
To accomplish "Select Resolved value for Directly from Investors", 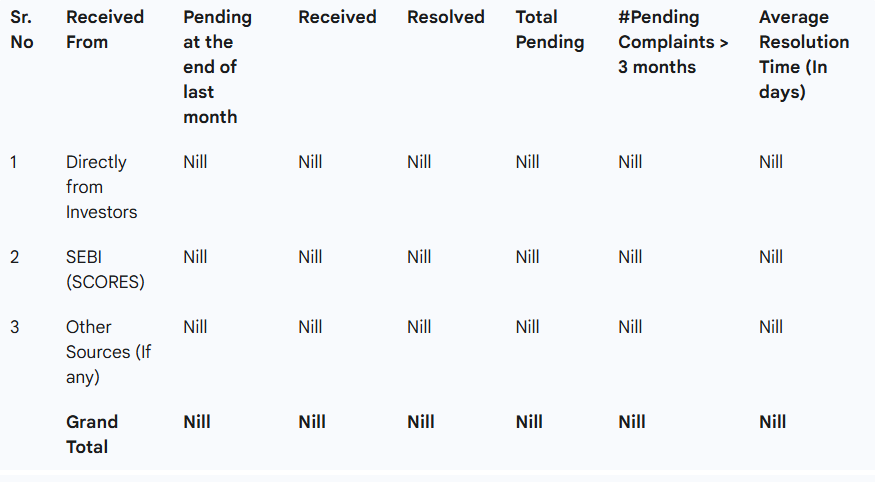I will tap(419, 162).
